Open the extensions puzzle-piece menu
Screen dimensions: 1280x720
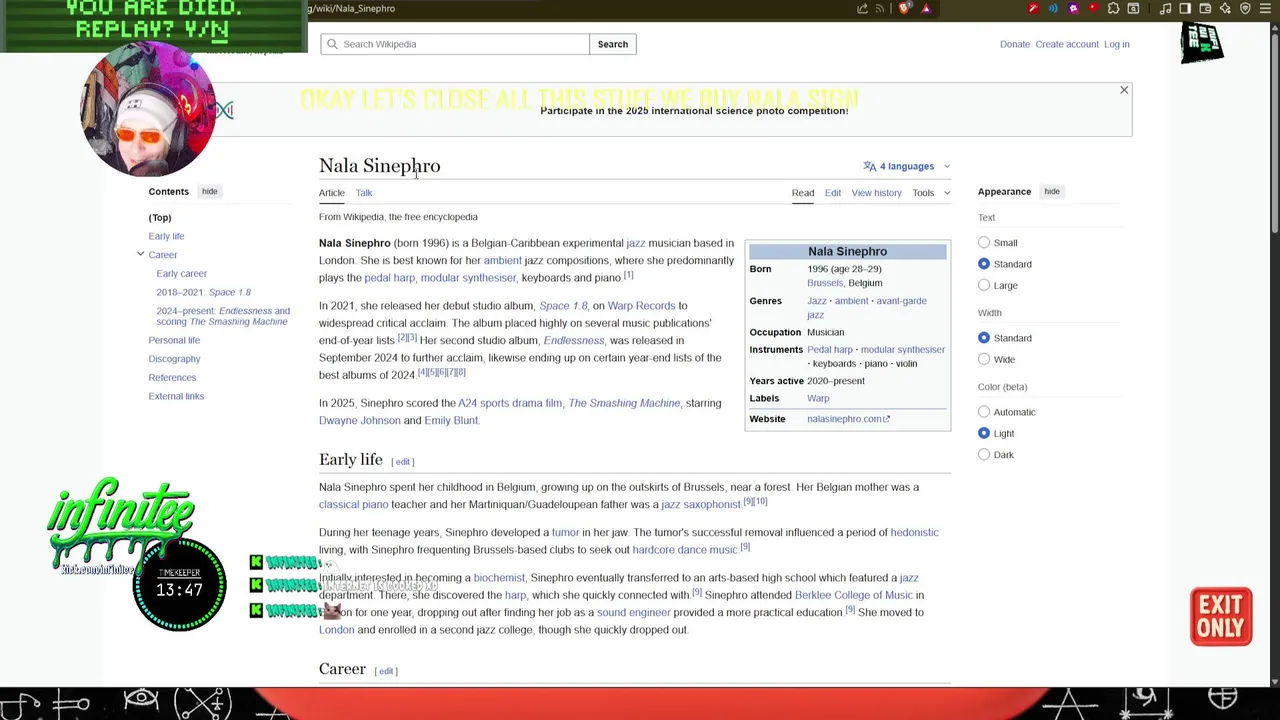click(x=1113, y=8)
